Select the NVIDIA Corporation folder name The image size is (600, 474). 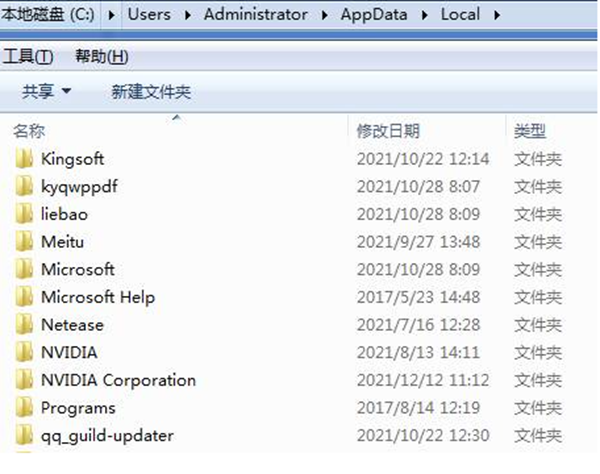pyautogui.click(x=118, y=381)
